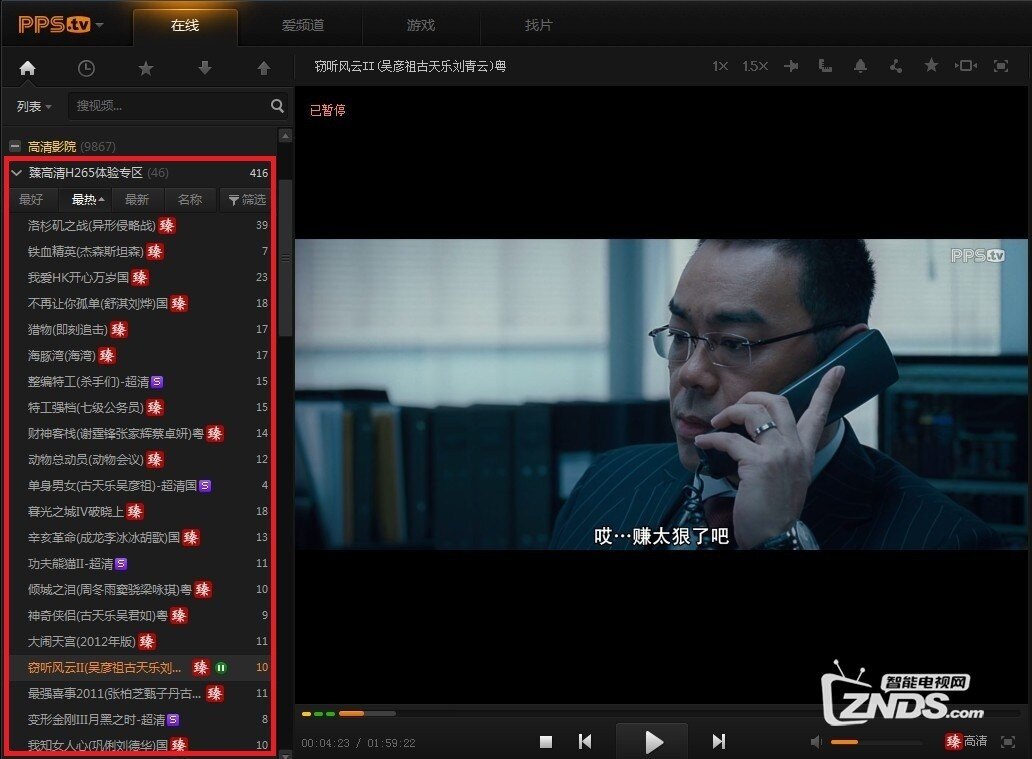Select 功夫熊猫II-超清
Screen dimensions: 1032x759
click(142, 563)
